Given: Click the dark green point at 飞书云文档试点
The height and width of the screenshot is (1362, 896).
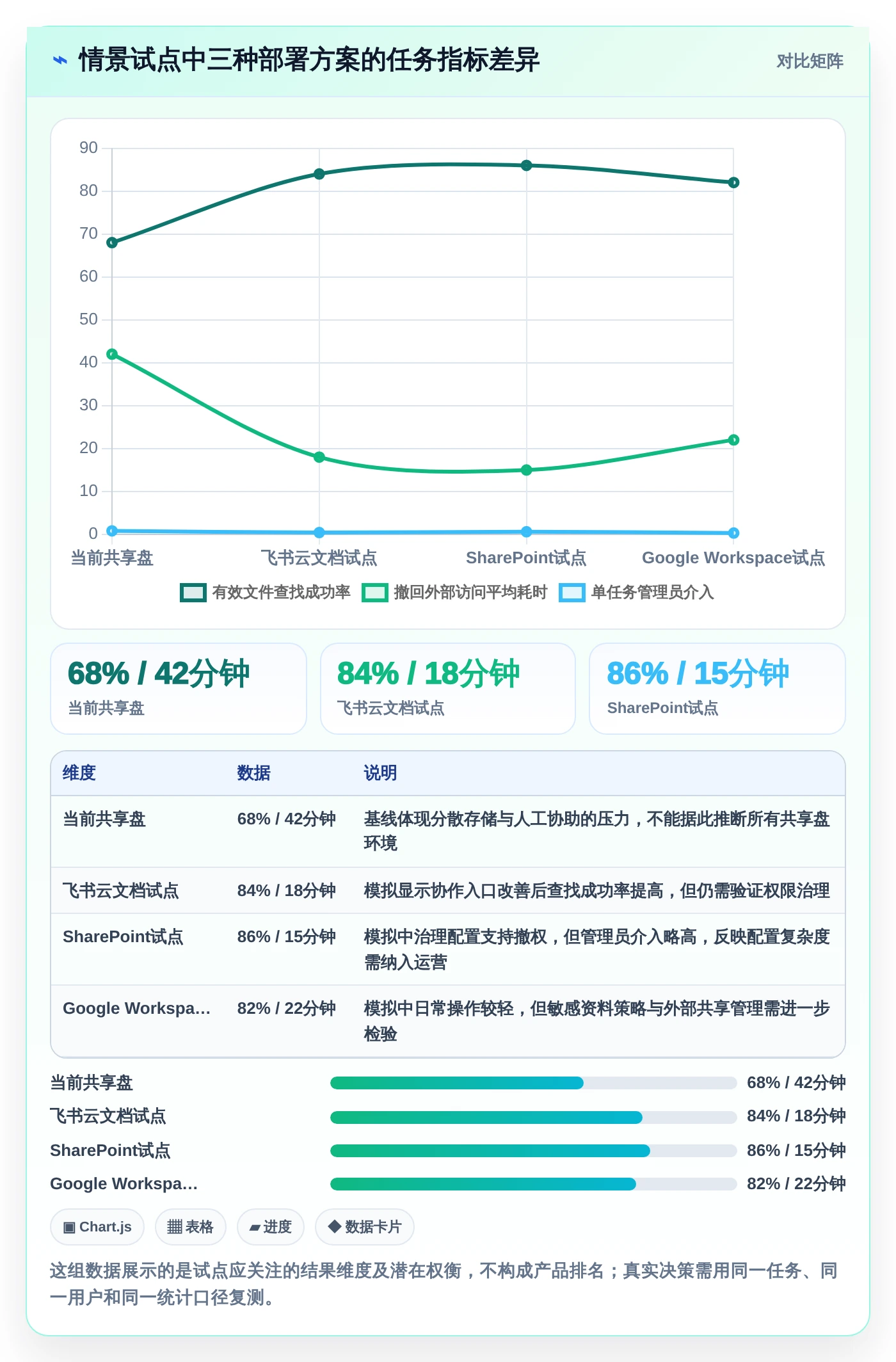Looking at the screenshot, I should pyautogui.click(x=319, y=174).
